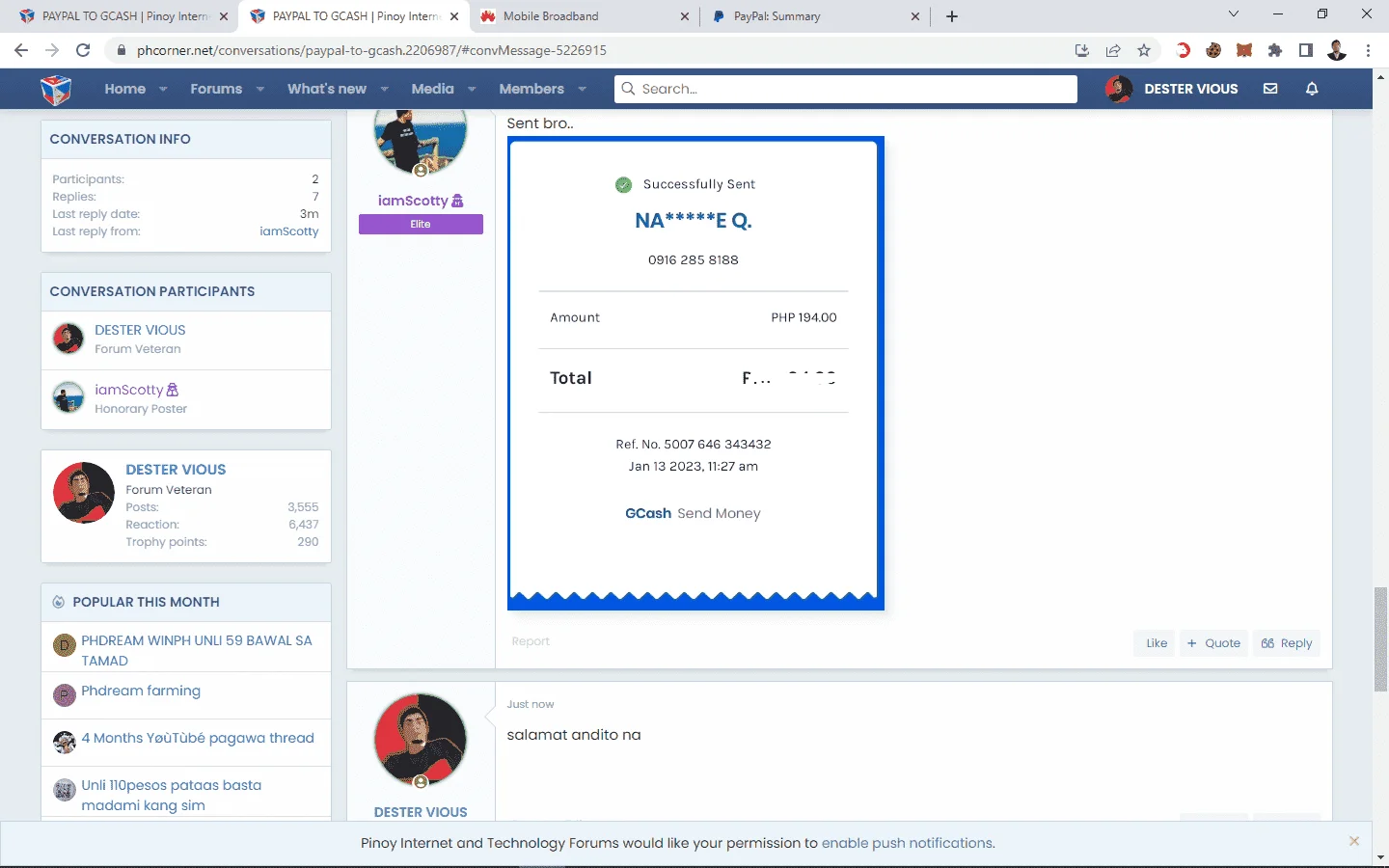This screenshot has width=1389, height=868.
Task: Open the Members navigation item
Action: 531,89
